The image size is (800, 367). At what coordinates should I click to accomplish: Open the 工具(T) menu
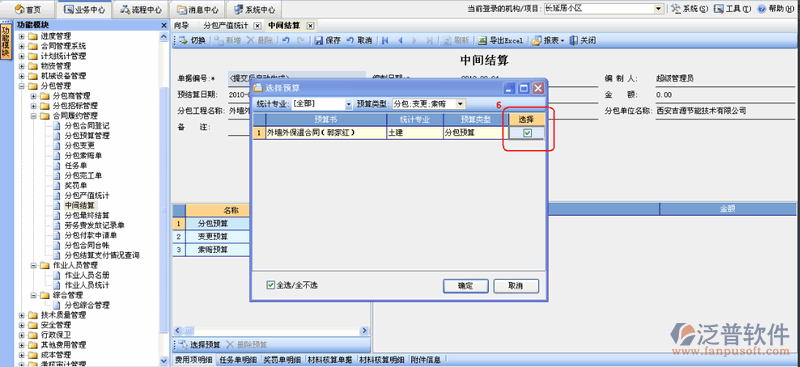pos(733,9)
